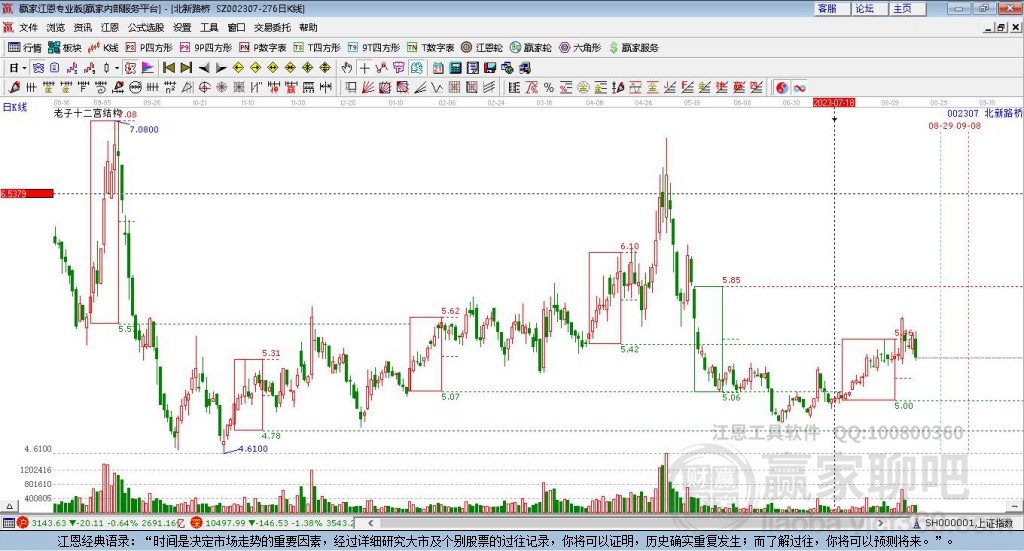
Task: Open the 9P四方形 tool
Action: click(206, 48)
